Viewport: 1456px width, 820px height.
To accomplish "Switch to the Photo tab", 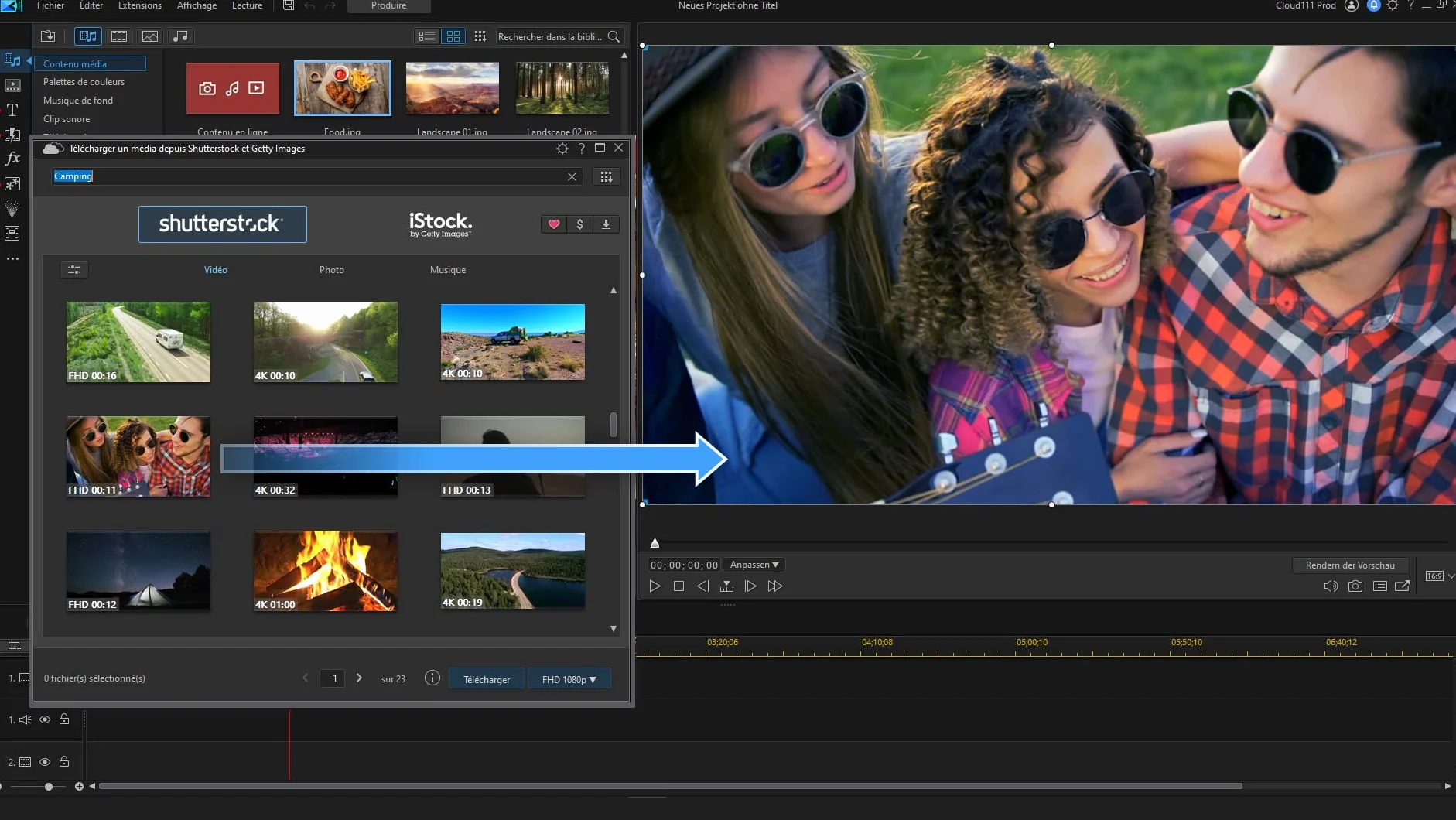I will (x=332, y=270).
